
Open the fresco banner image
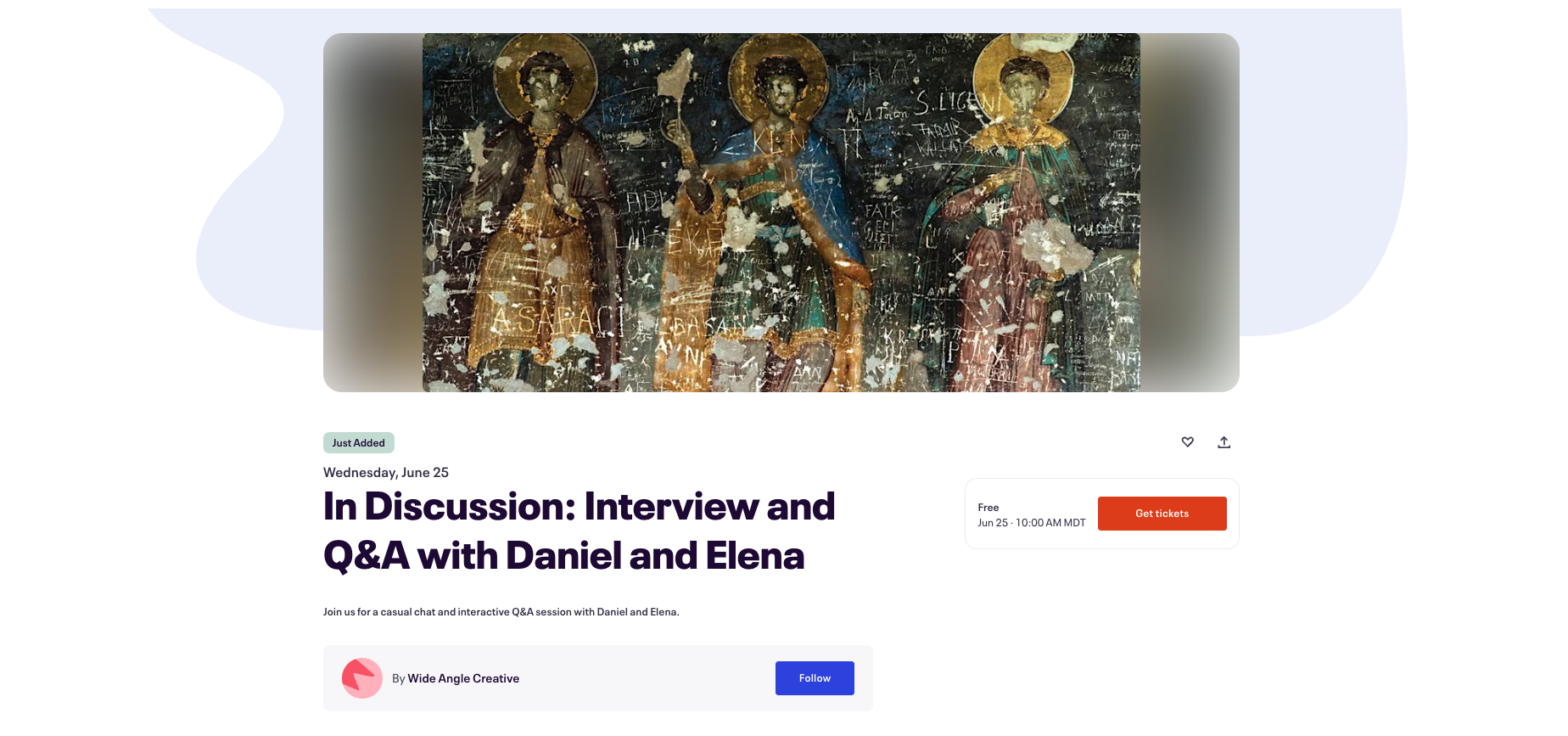(x=781, y=212)
